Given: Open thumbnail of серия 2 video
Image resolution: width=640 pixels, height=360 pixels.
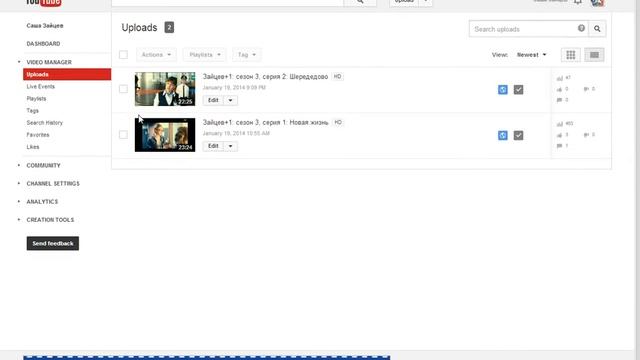Looking at the screenshot, I should (x=165, y=89).
